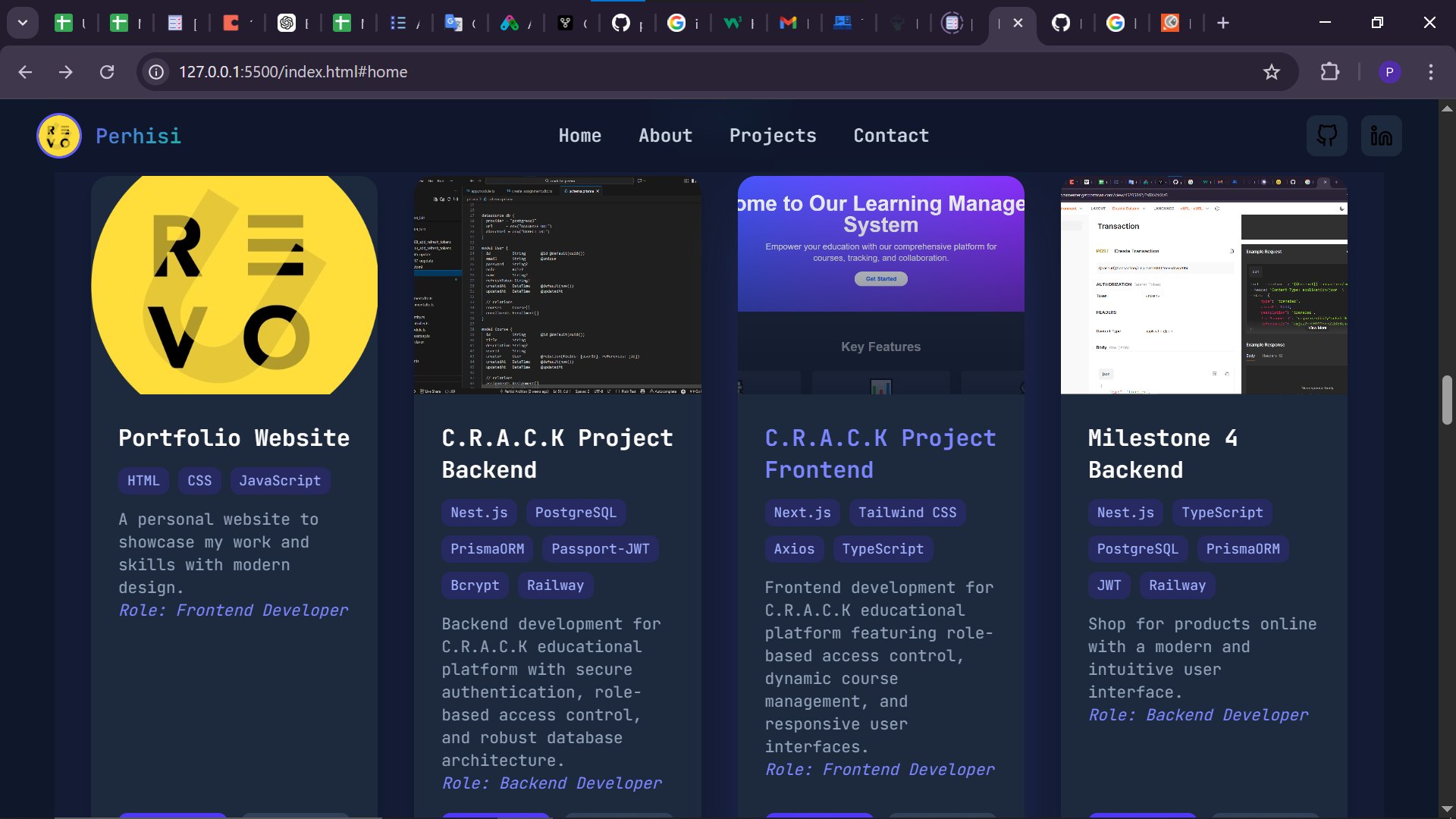The height and width of the screenshot is (819, 1456).
Task: Click the page vertical scrollbar thumb
Action: pyautogui.click(x=1447, y=400)
